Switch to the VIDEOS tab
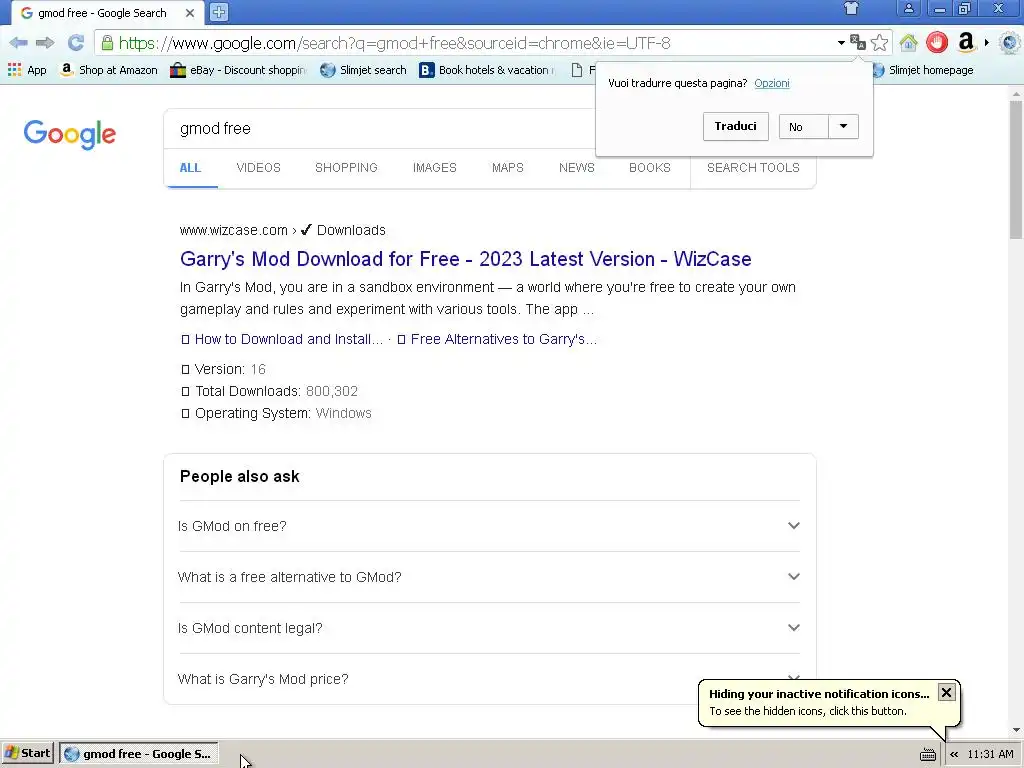Viewport: 1024px width, 768px height. point(259,168)
